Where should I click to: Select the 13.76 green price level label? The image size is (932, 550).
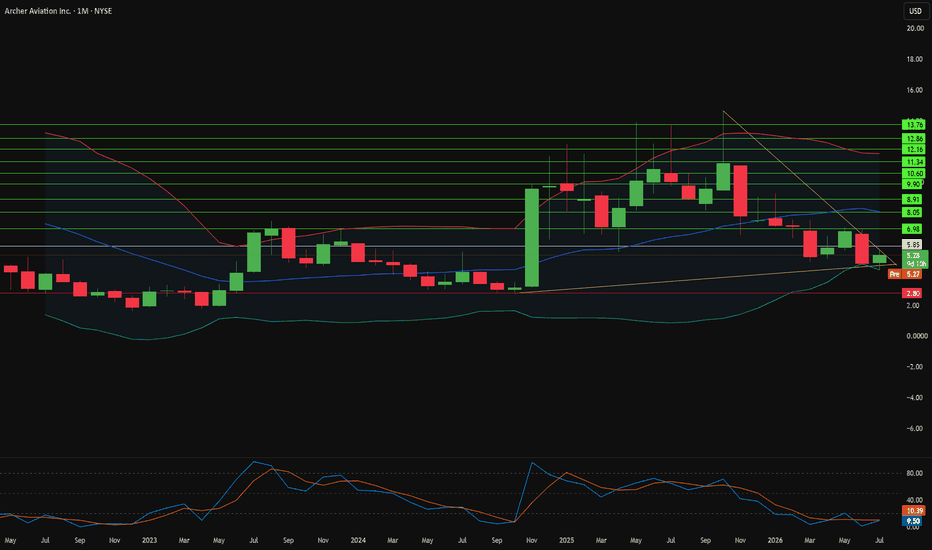[x=914, y=125]
